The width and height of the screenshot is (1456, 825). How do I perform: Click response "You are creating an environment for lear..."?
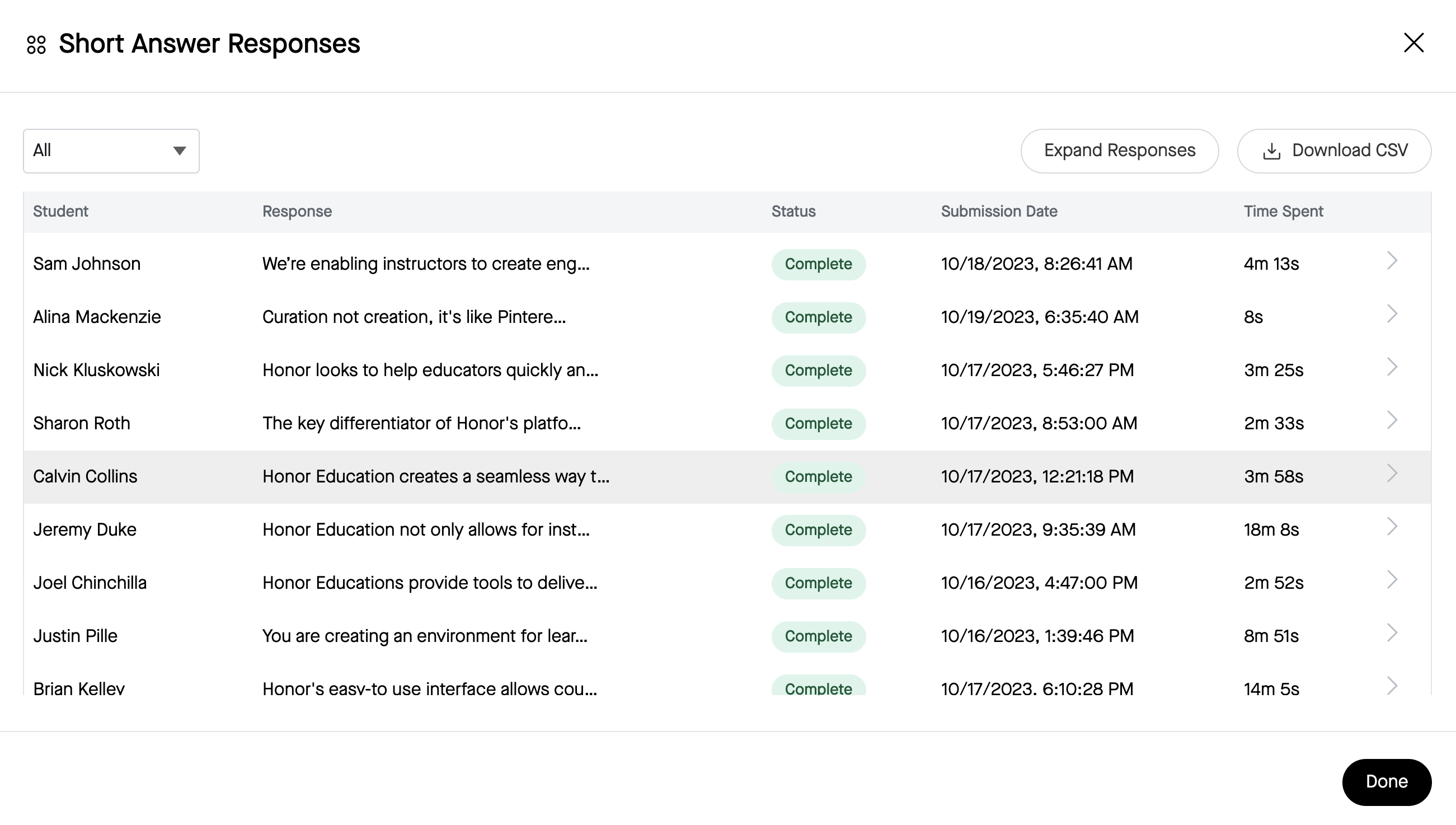425,636
